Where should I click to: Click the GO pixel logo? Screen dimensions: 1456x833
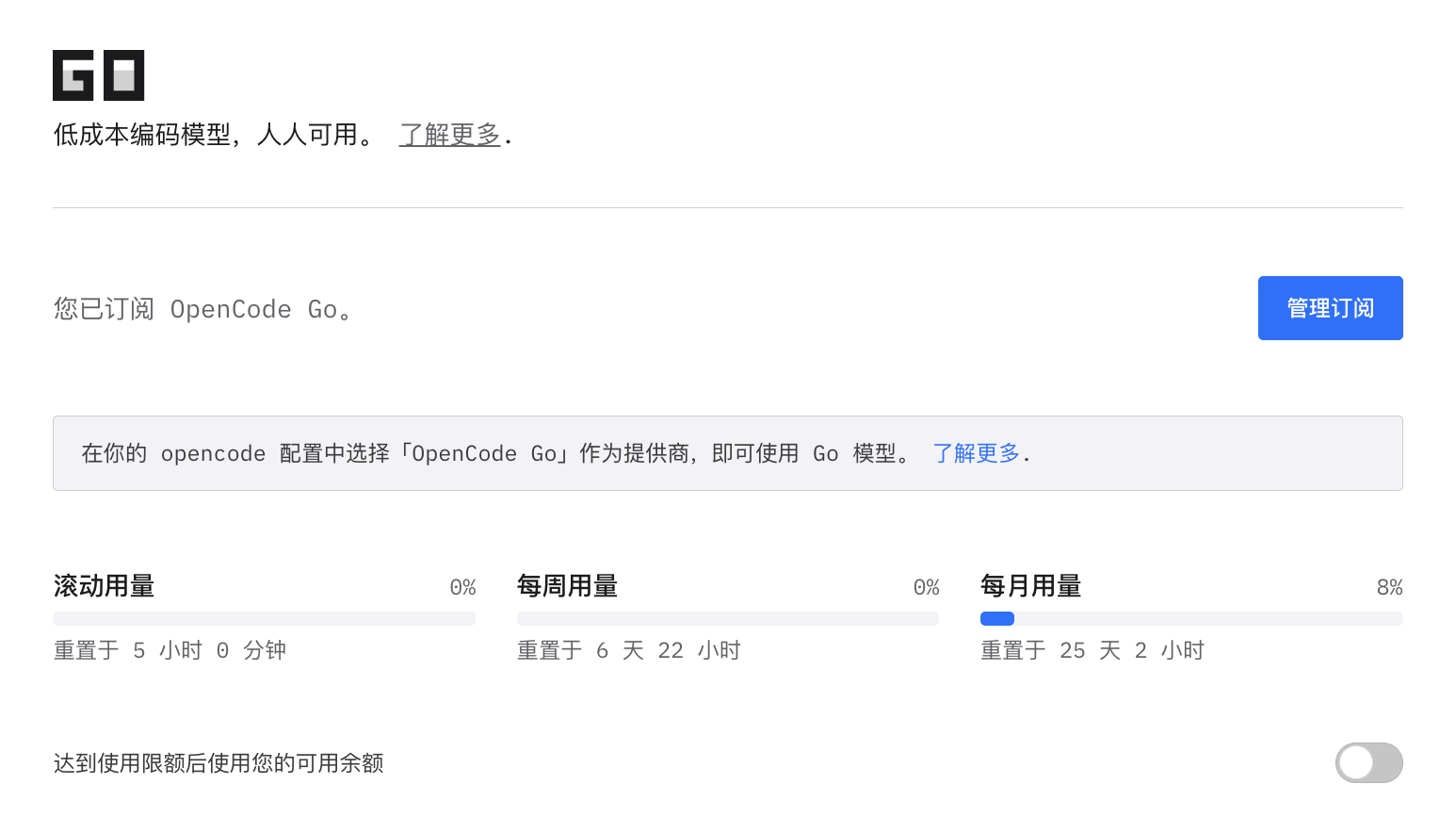pyautogui.click(x=98, y=75)
